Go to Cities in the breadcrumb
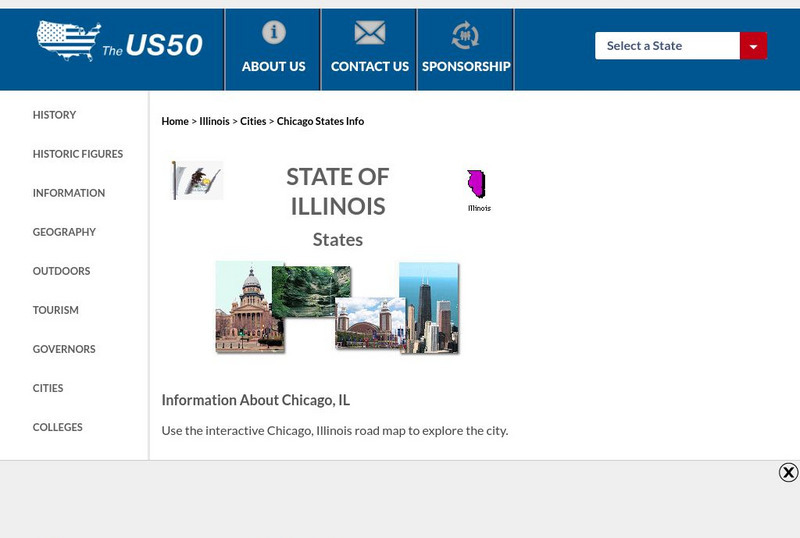 click(x=253, y=121)
